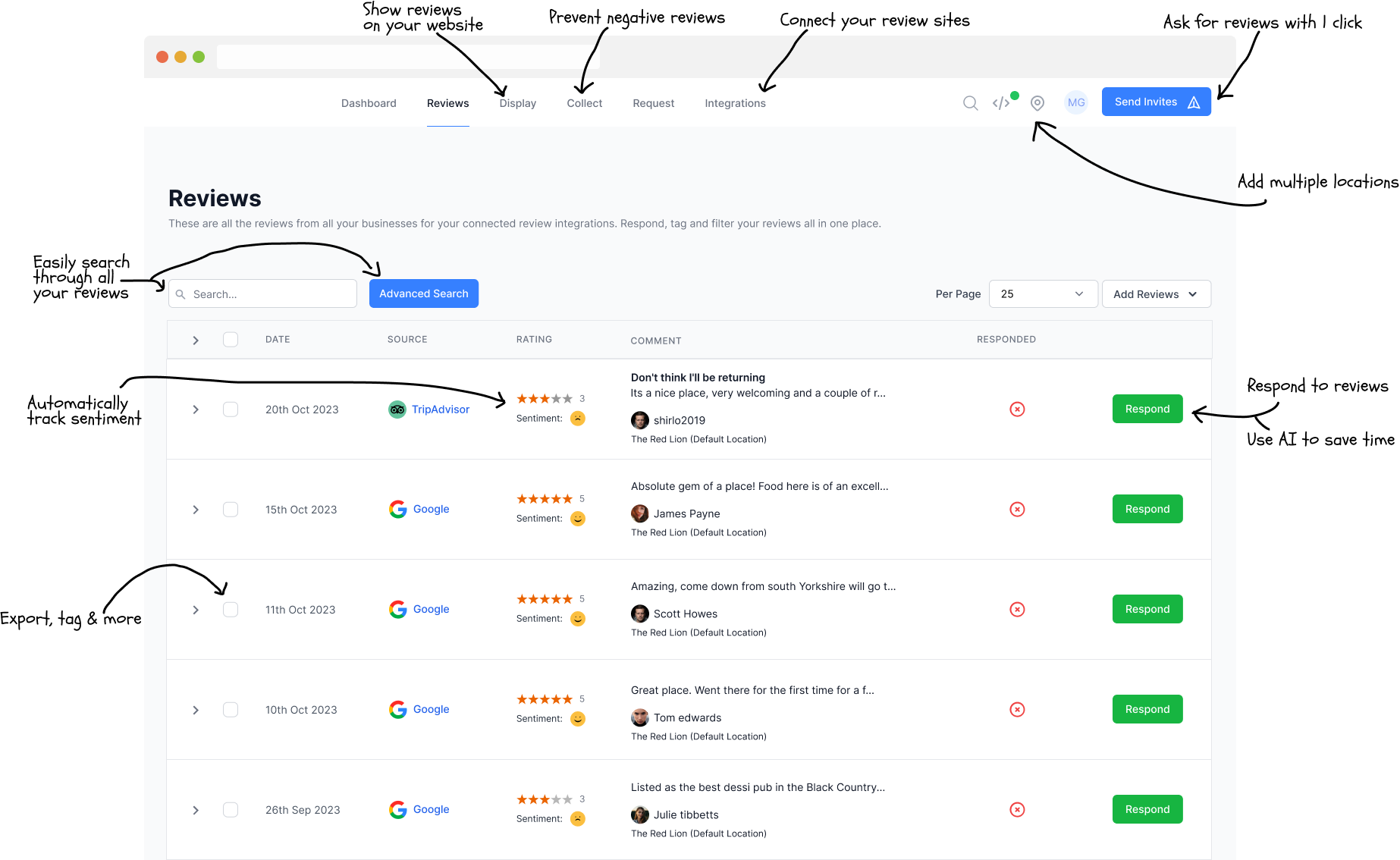Click the TripAdvisor source icon on shirlo2019's review

point(397,409)
